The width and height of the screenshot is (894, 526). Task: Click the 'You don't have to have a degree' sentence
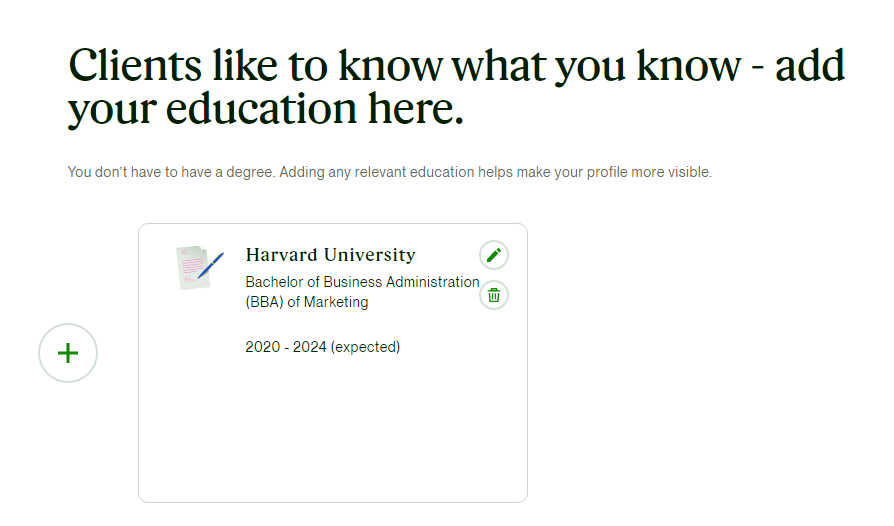(x=171, y=172)
